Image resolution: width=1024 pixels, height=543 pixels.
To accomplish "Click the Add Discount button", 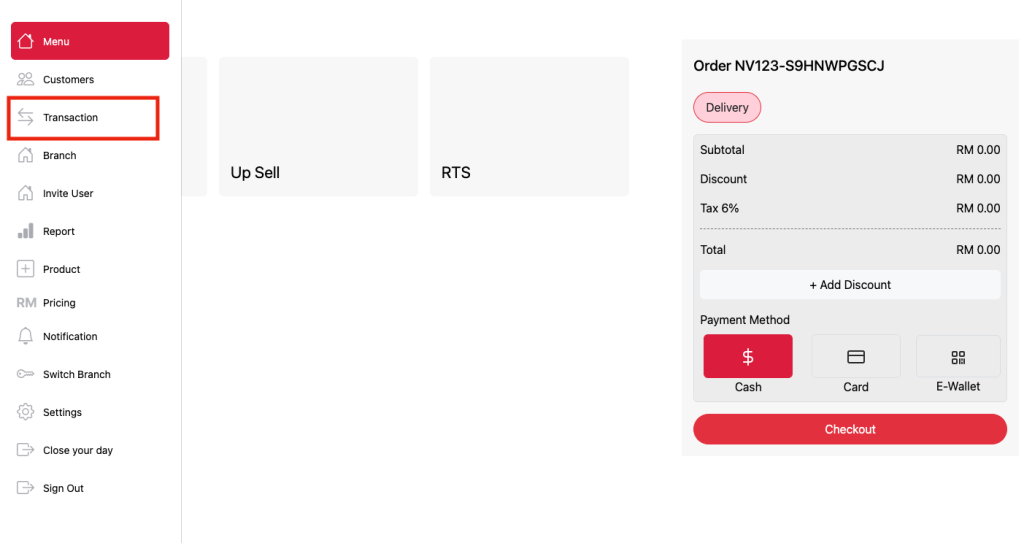I will [x=850, y=285].
